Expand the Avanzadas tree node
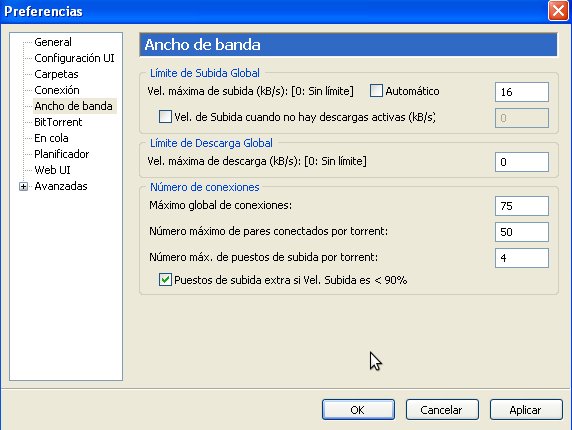The image size is (572, 430). [23, 186]
